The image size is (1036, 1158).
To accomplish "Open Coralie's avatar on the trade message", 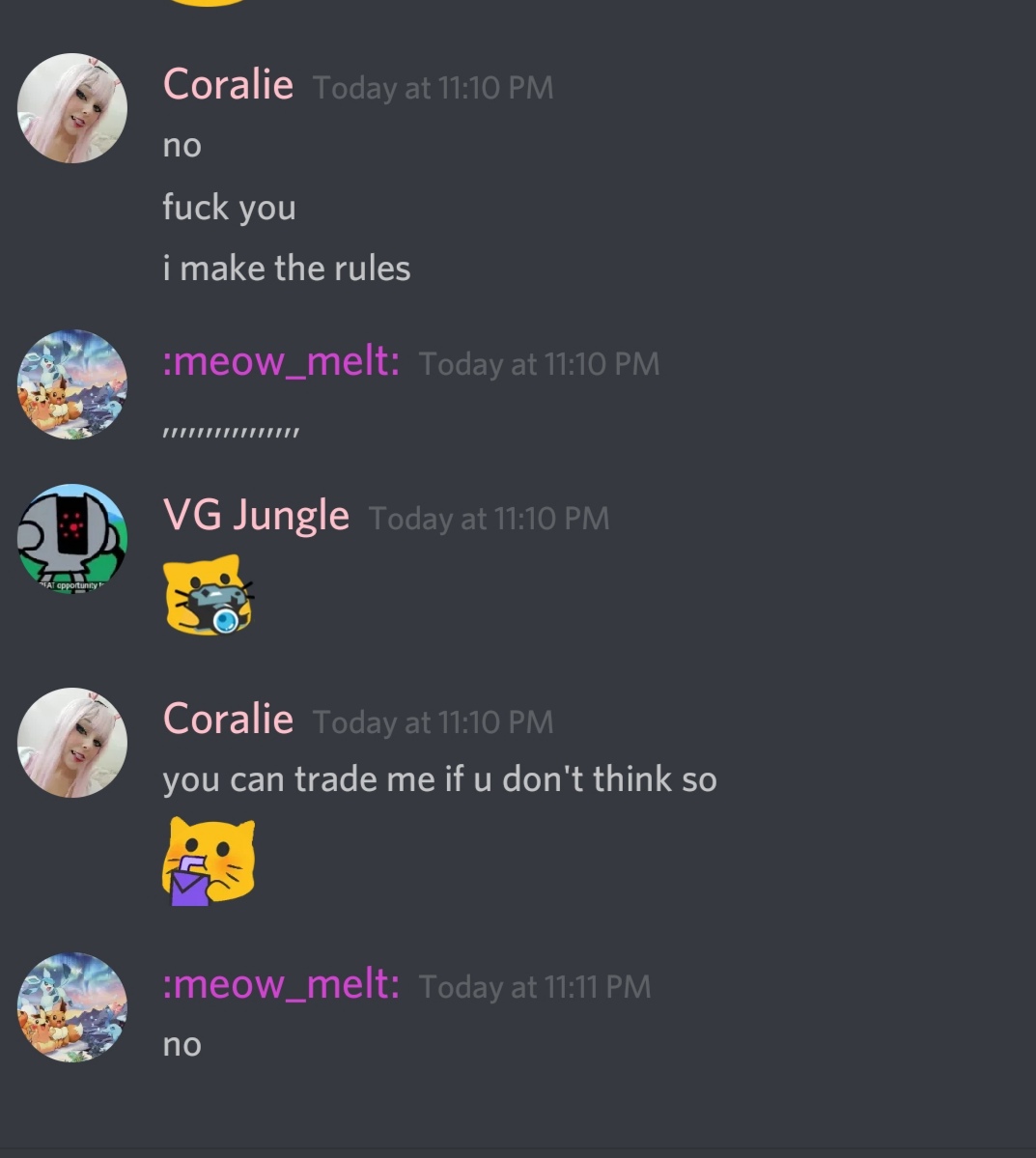I will pyautogui.click(x=72, y=743).
